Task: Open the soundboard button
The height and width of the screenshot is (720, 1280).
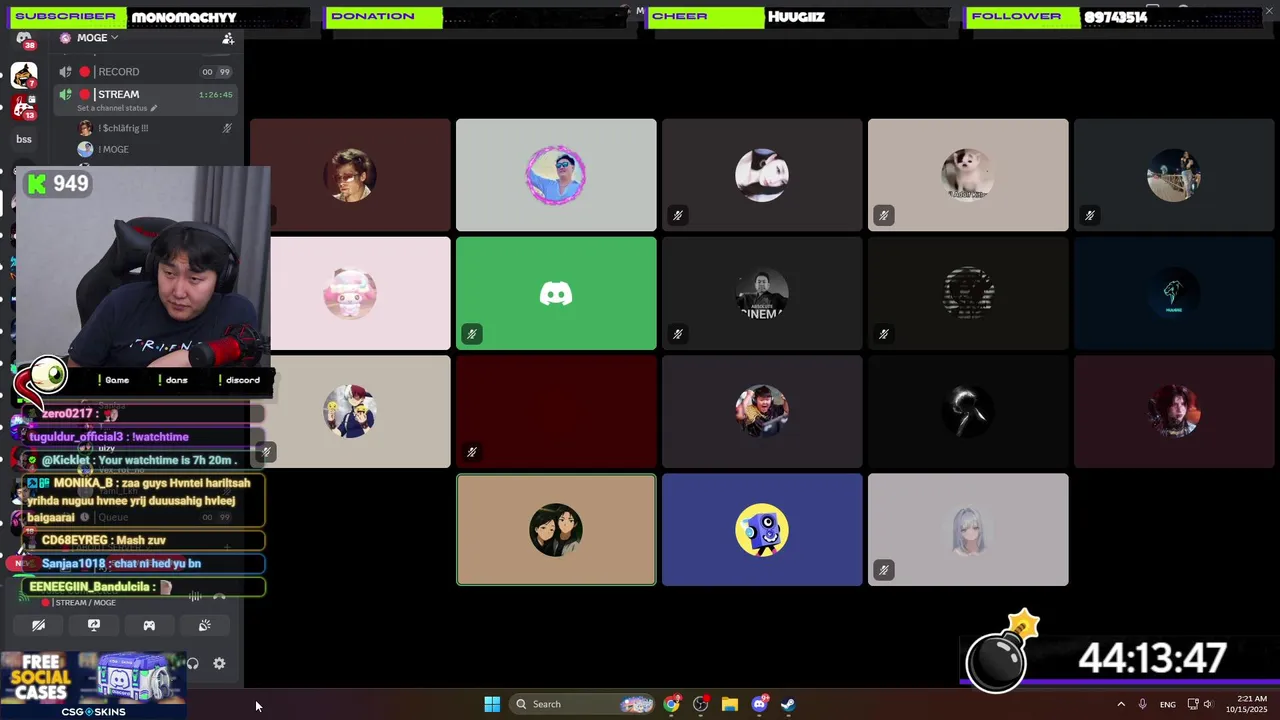Action: click(x=204, y=625)
